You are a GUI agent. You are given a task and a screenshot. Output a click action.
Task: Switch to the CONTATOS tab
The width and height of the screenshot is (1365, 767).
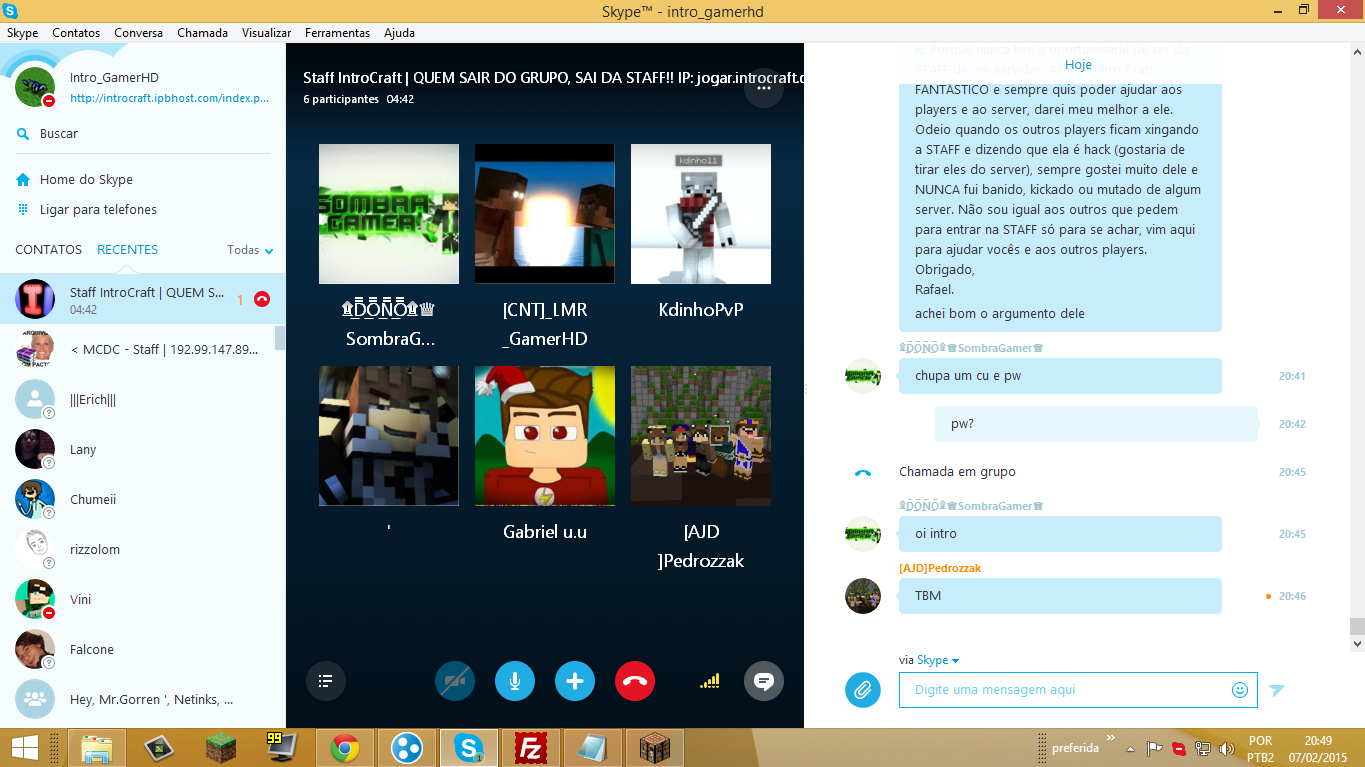pyautogui.click(x=49, y=250)
